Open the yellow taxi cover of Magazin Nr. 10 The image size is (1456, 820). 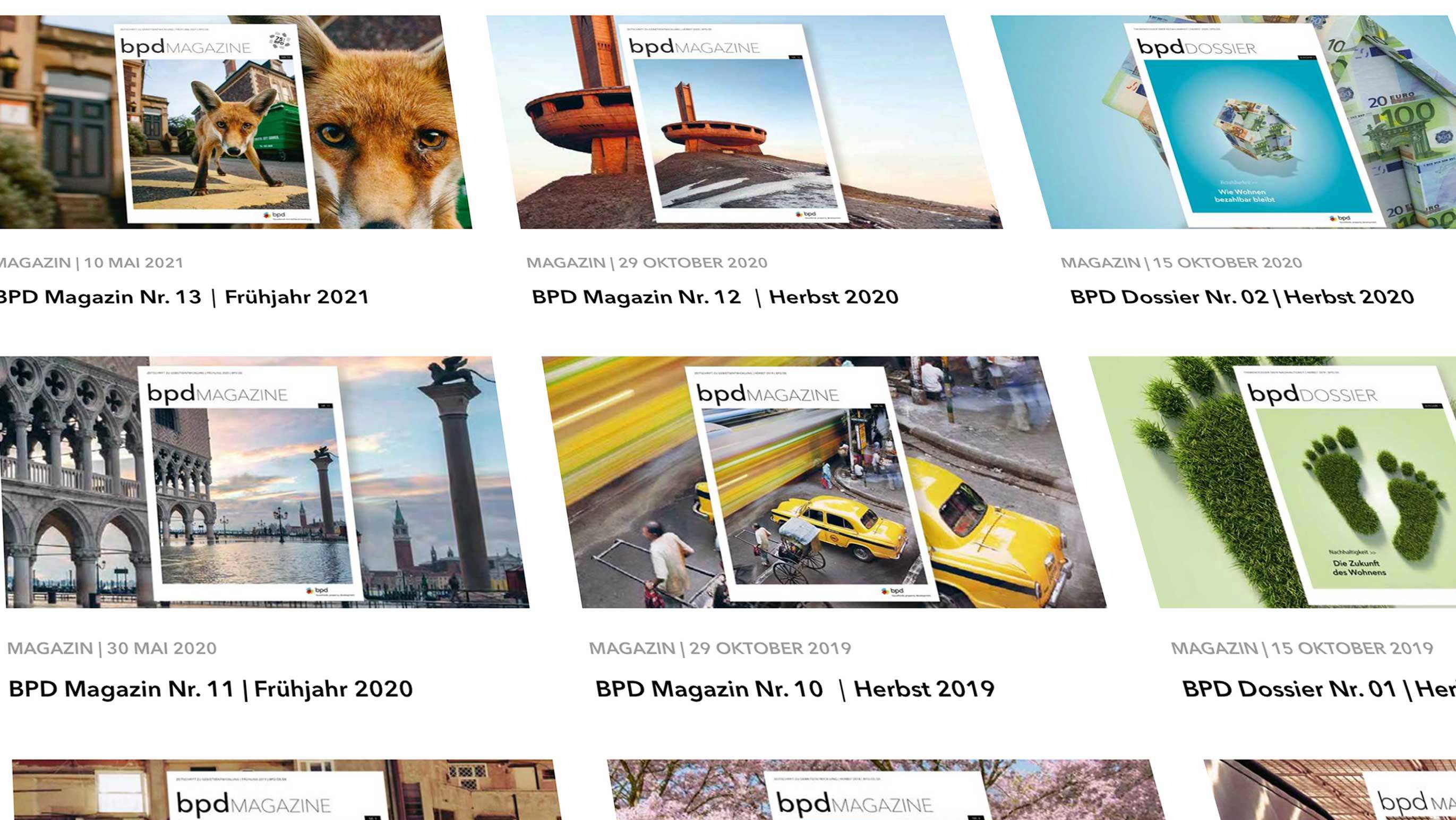pos(824,482)
